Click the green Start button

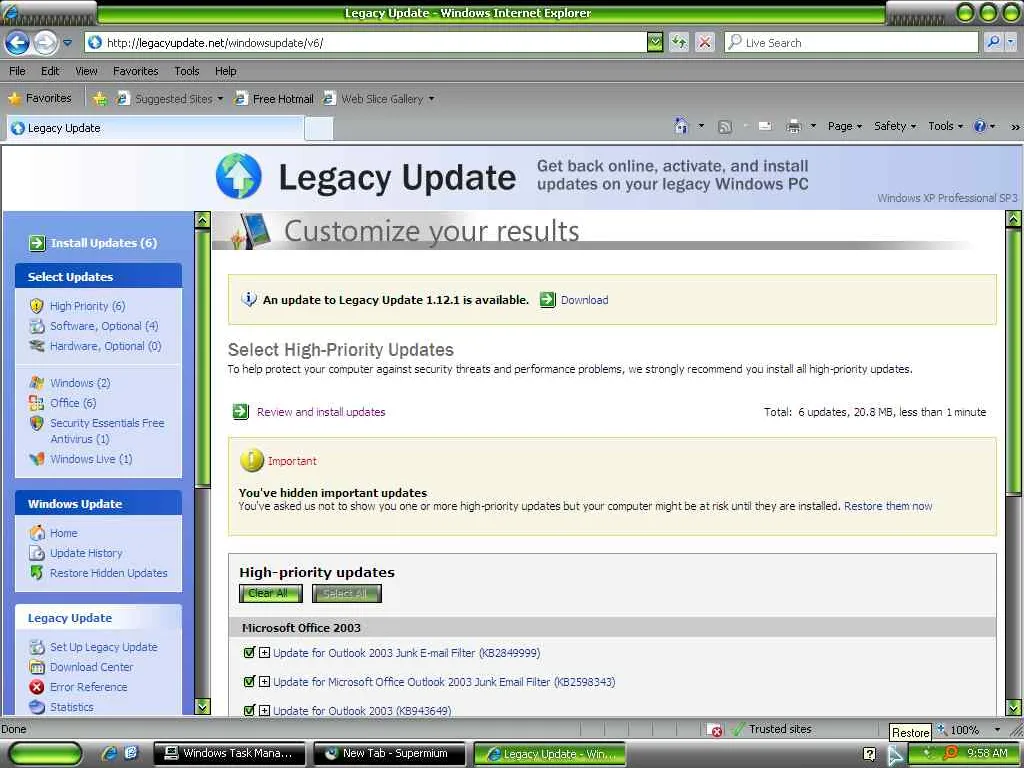pos(46,754)
